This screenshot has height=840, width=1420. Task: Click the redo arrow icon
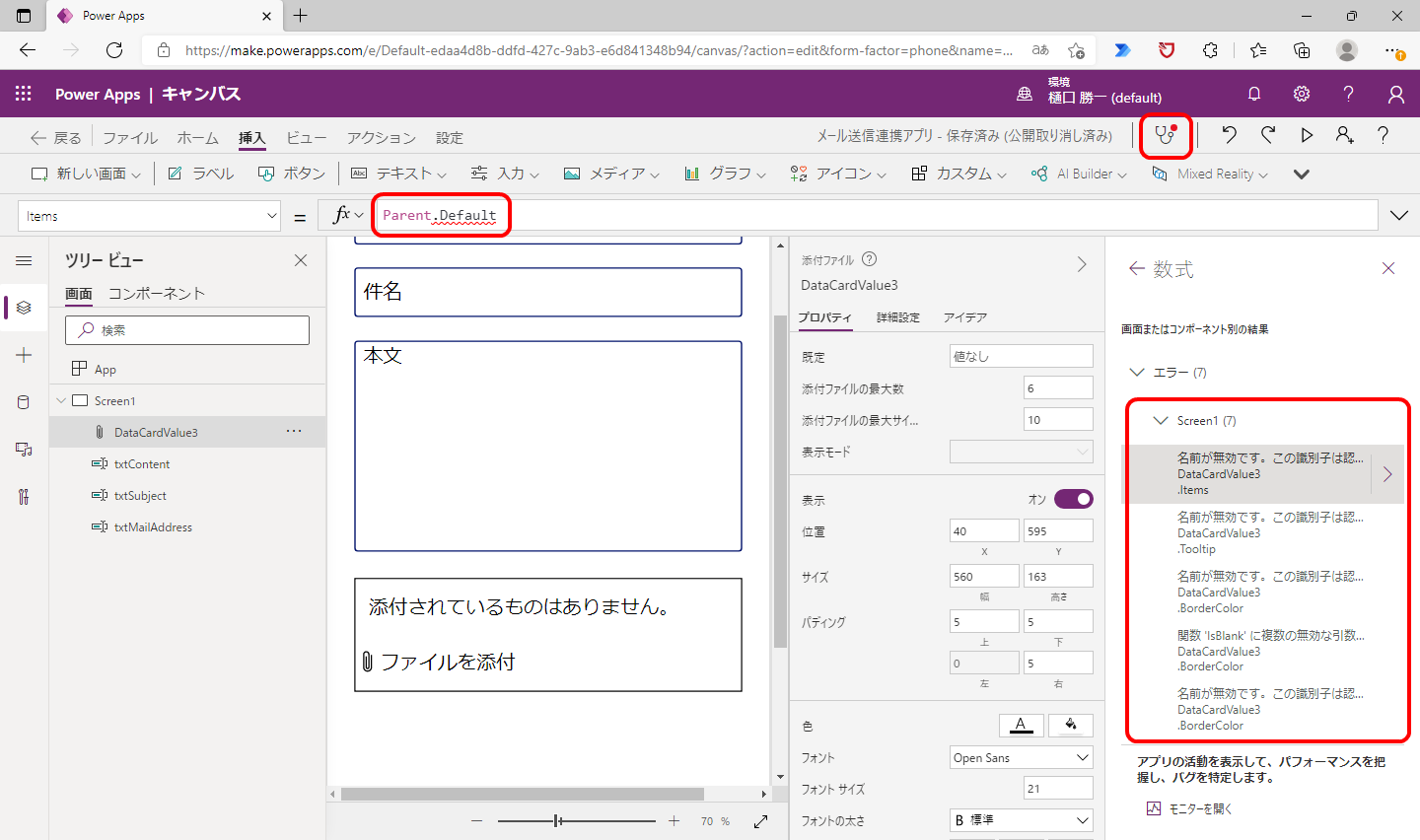[x=1268, y=135]
